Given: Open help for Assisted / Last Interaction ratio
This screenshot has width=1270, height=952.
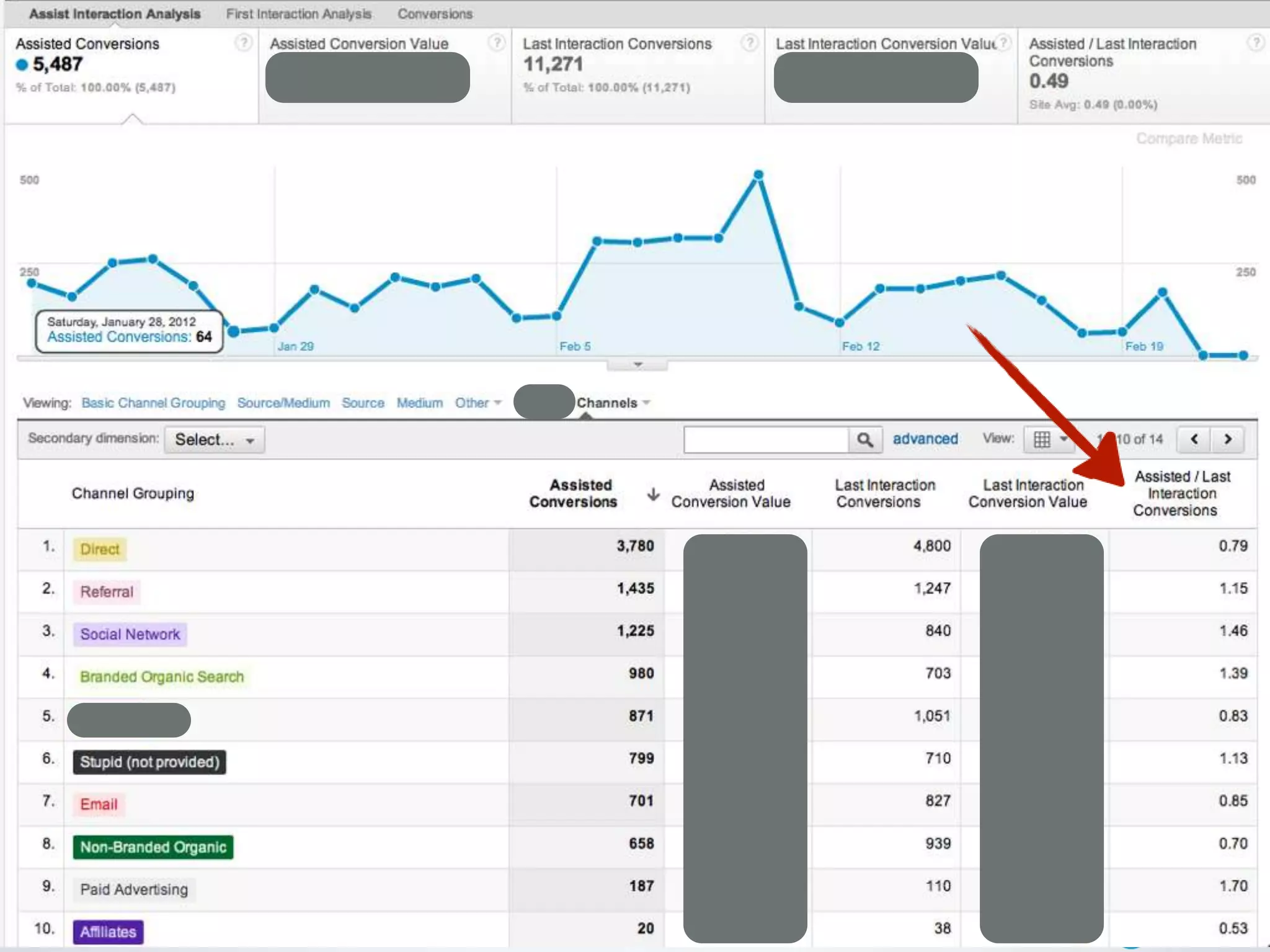Looking at the screenshot, I should pyautogui.click(x=1256, y=43).
